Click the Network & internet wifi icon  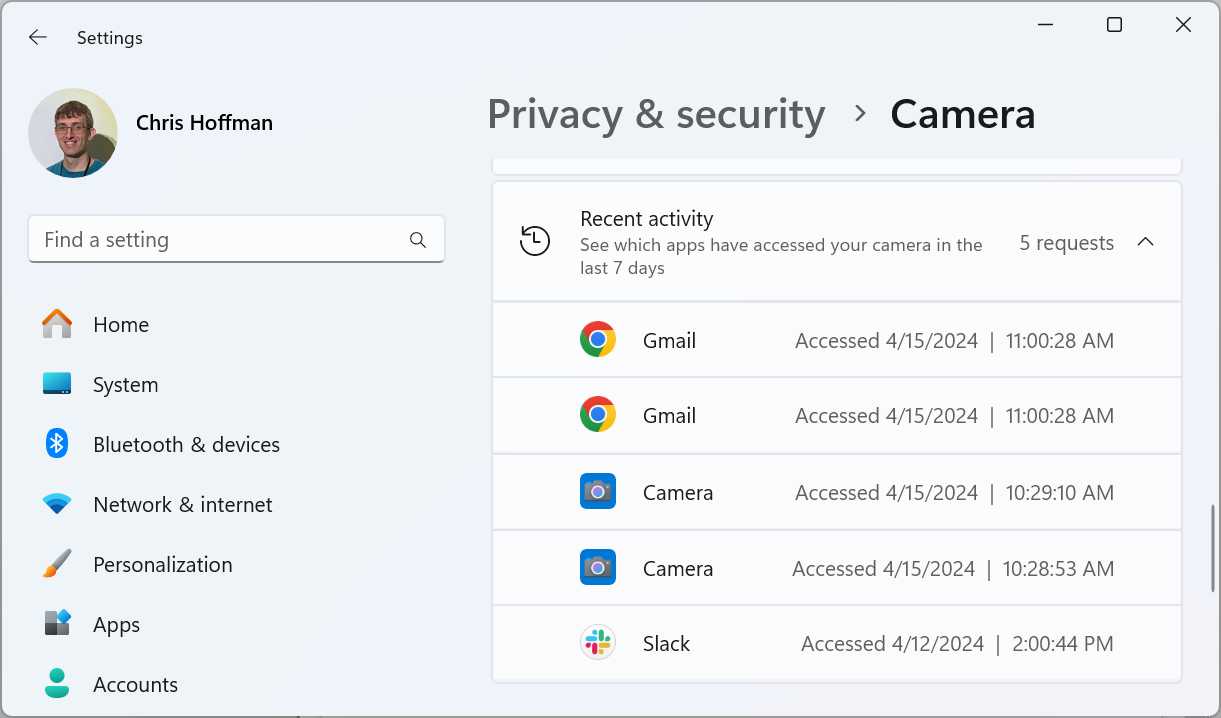tap(57, 504)
